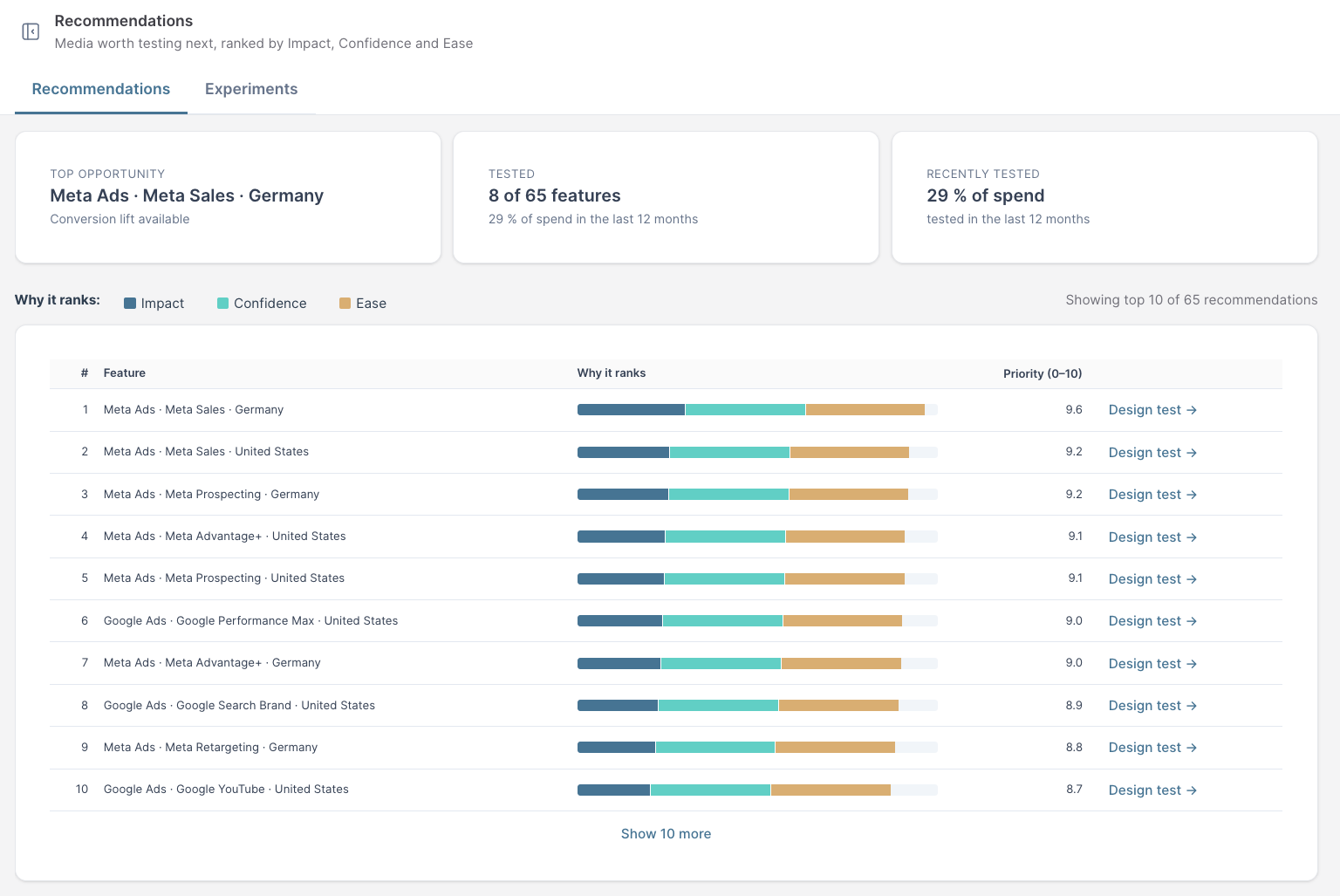Click the Impact legend color swatch
The height and width of the screenshot is (896, 1340).
[x=130, y=304]
